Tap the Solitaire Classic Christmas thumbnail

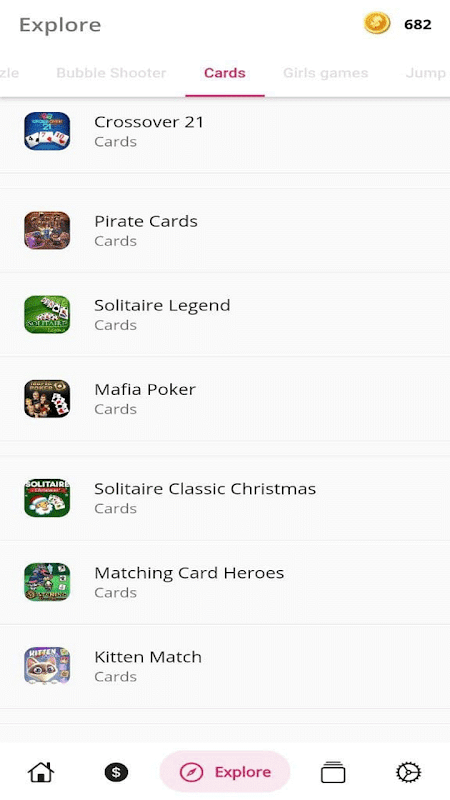[47, 497]
